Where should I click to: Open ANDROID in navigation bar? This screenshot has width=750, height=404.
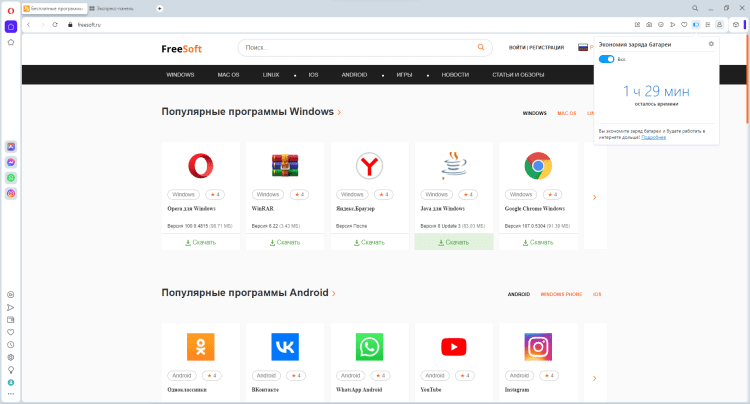coord(354,75)
